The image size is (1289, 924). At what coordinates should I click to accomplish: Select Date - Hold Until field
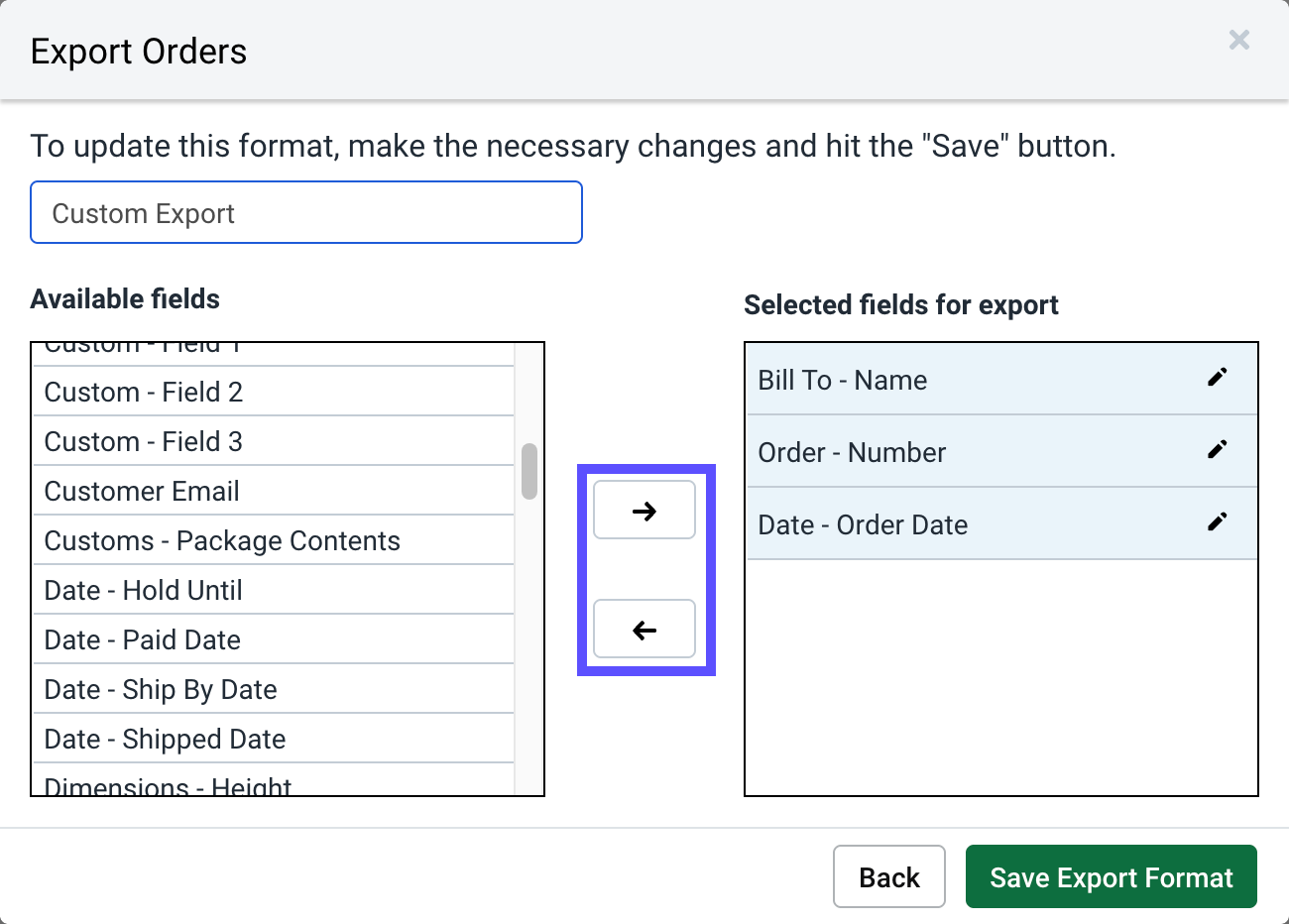click(x=274, y=590)
